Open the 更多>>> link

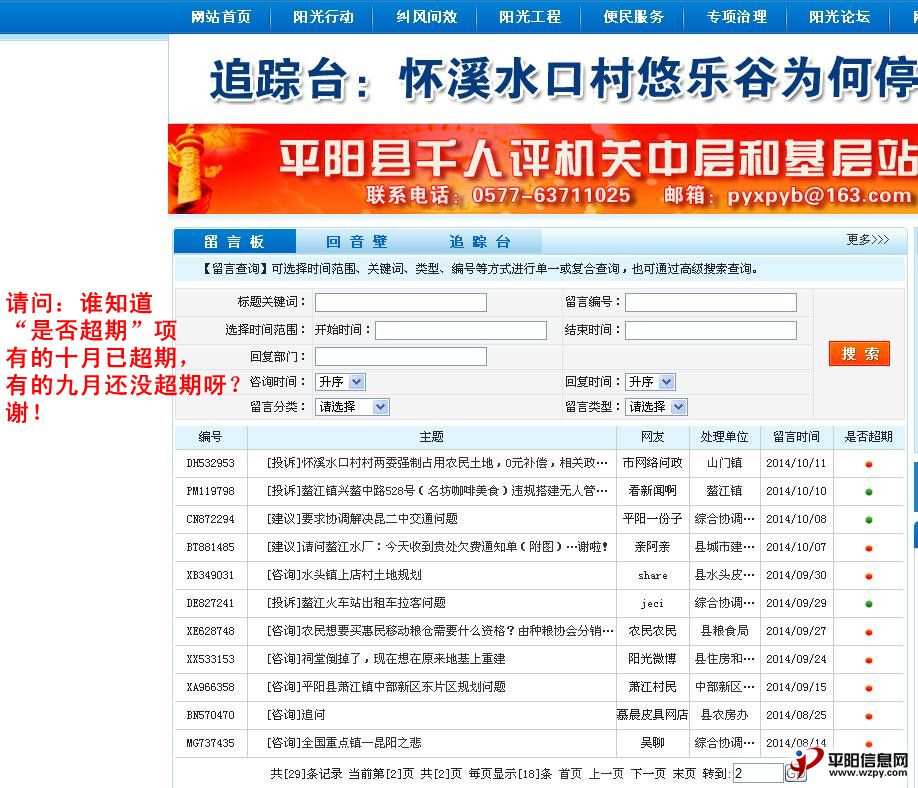tap(868, 239)
